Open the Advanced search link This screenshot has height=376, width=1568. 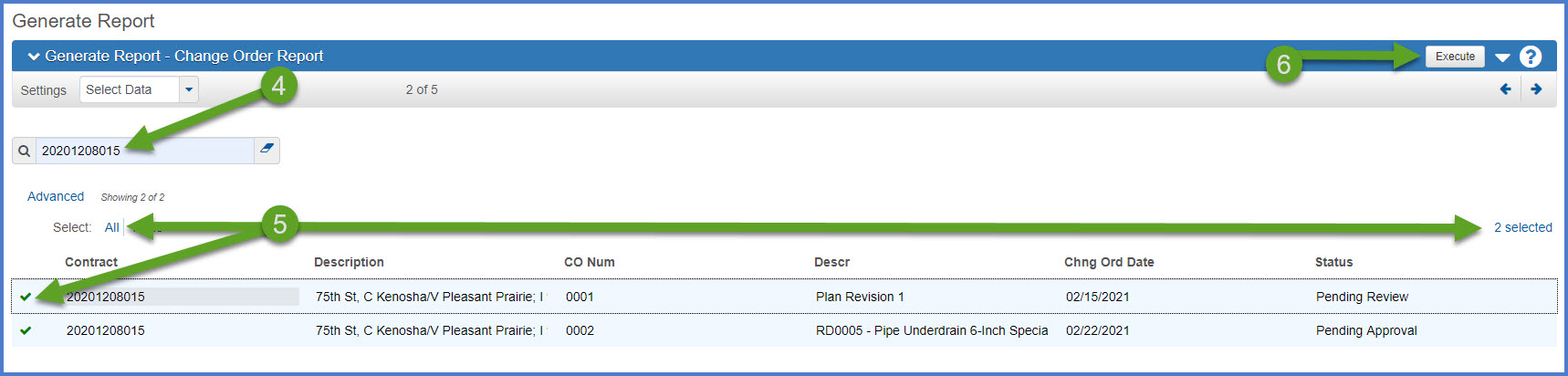coord(56,196)
